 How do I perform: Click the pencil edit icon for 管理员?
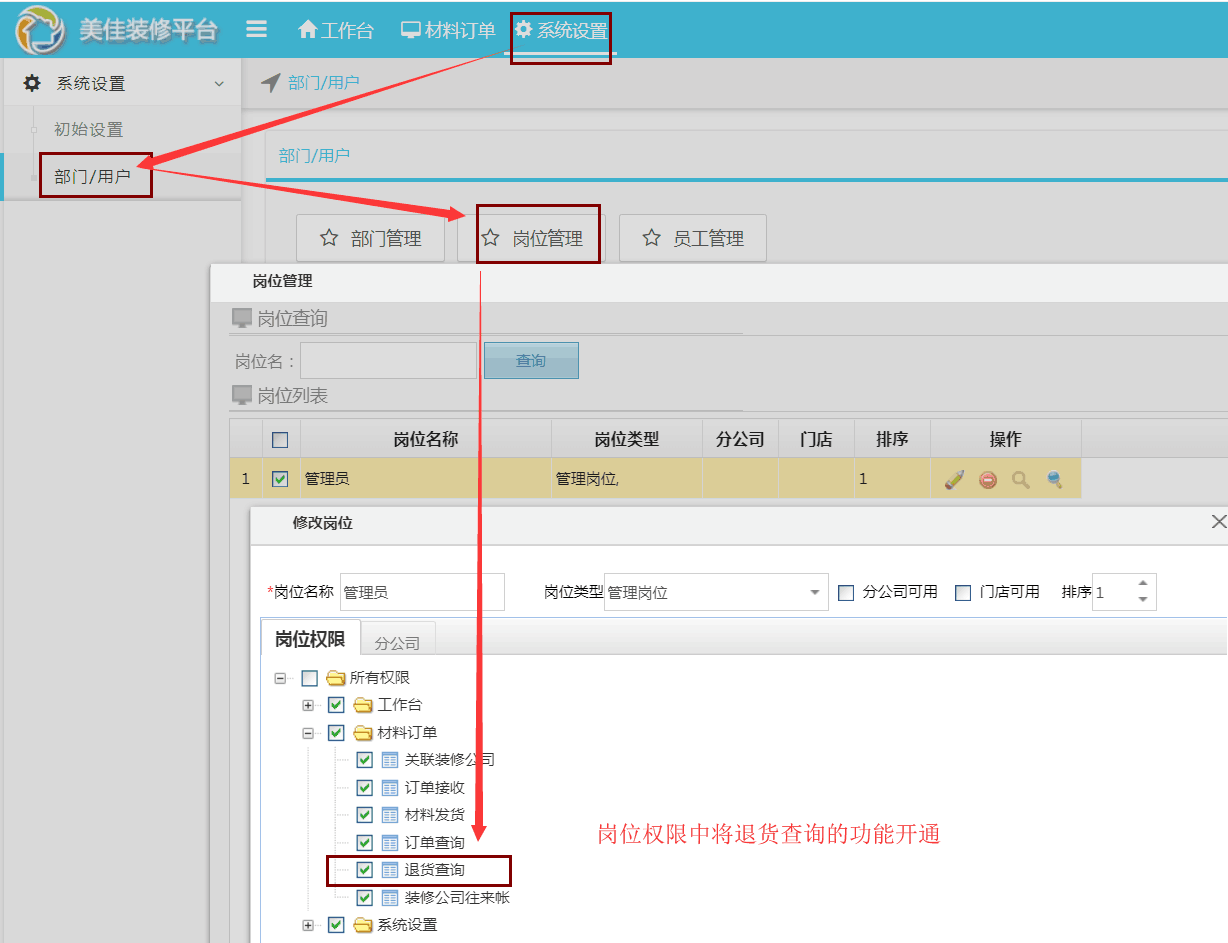(x=954, y=480)
